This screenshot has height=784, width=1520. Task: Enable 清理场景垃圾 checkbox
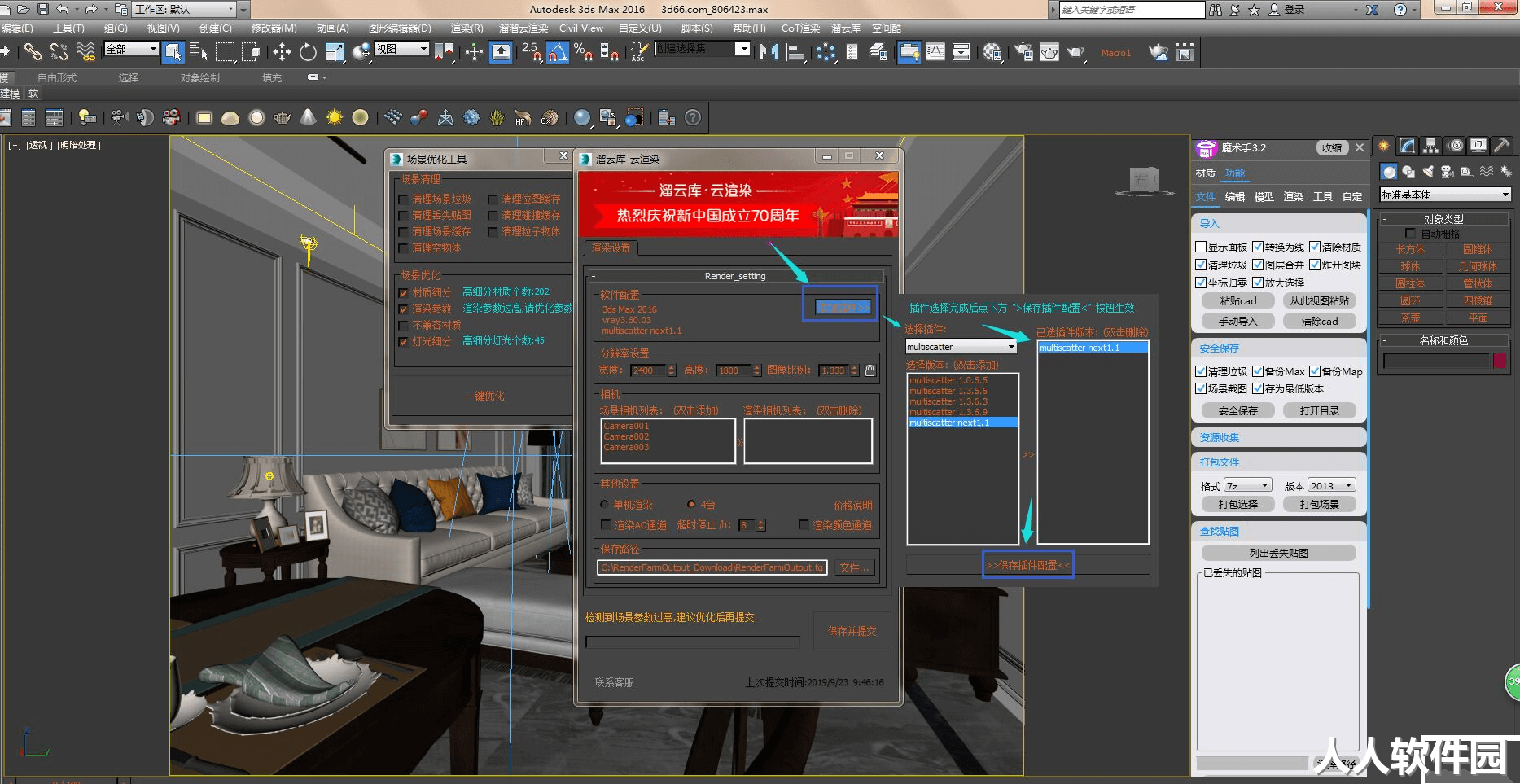[403, 199]
